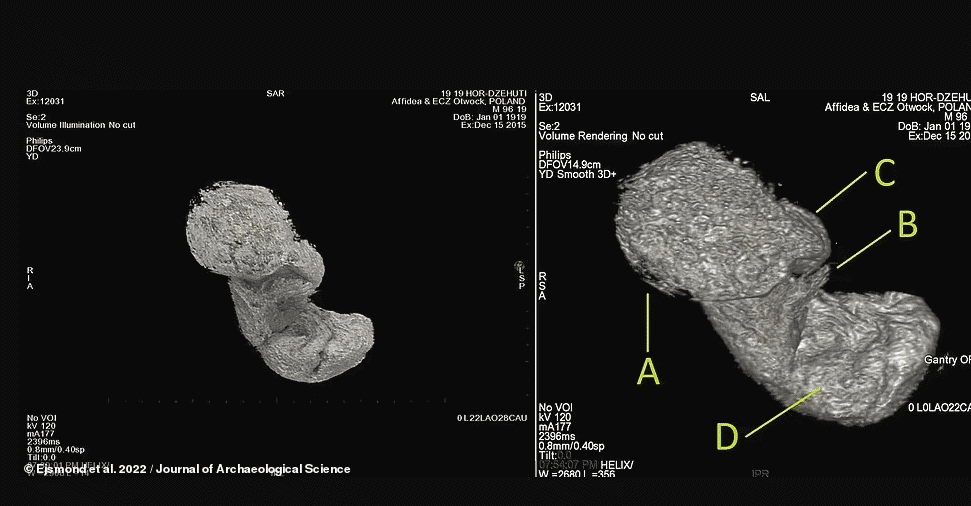971x506 pixels.
Task: Click the 'YD Smooth 3D+' filter label
Action: 578,173
